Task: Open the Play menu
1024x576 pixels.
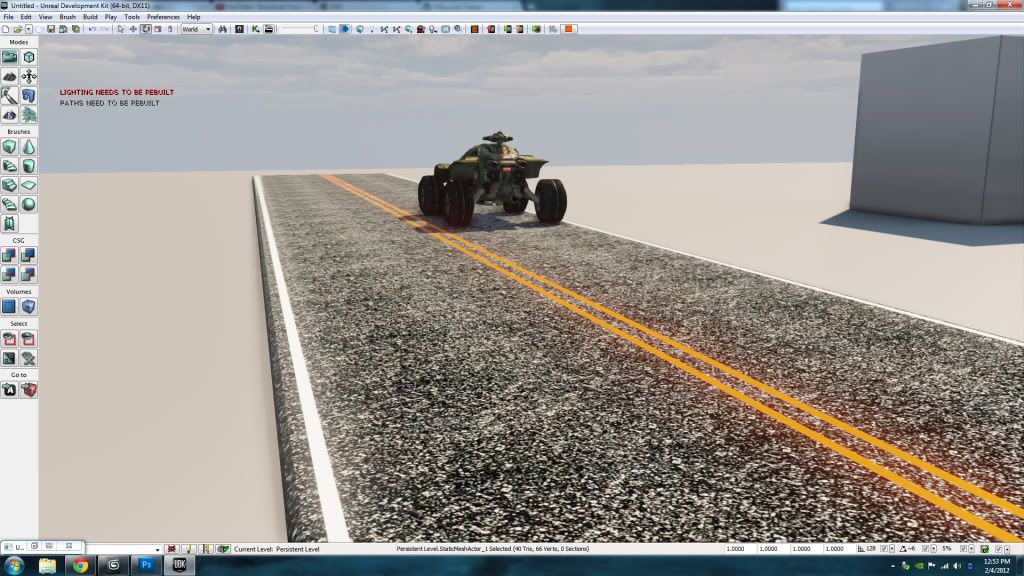Action: coord(111,17)
